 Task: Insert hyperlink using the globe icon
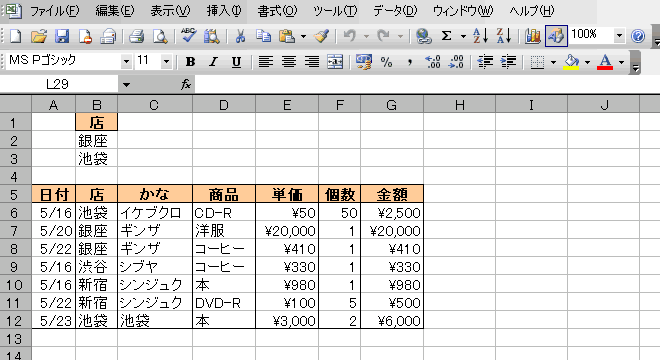point(423,36)
